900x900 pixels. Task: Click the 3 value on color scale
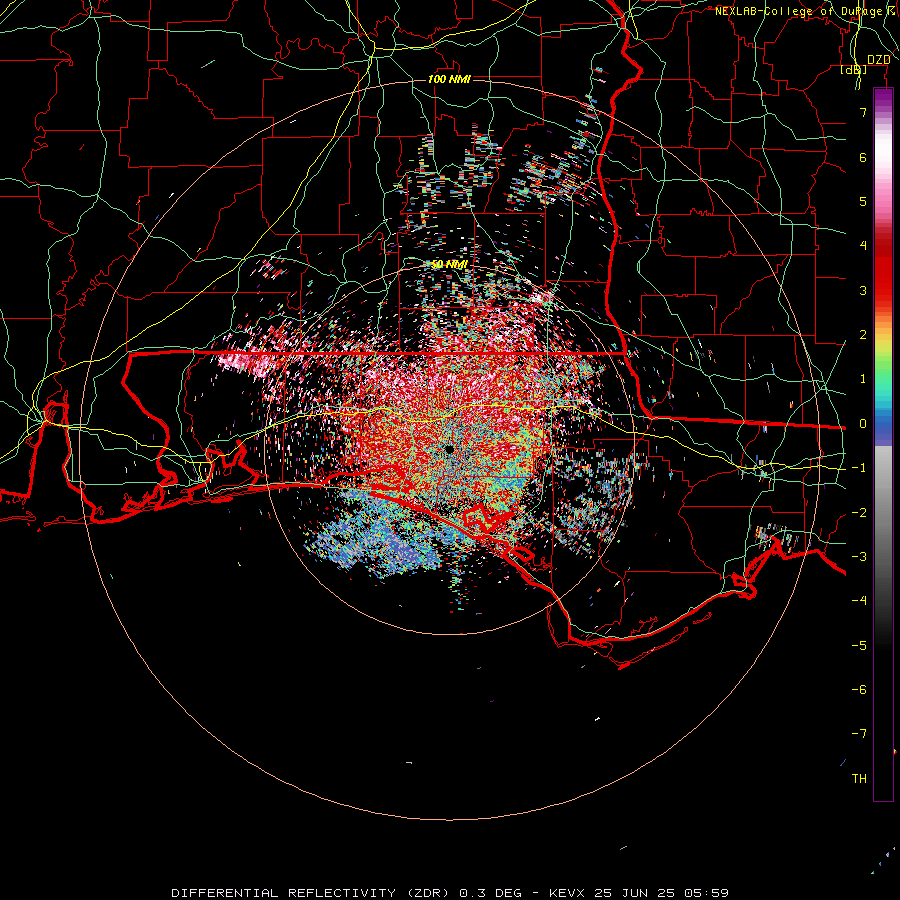(863, 290)
